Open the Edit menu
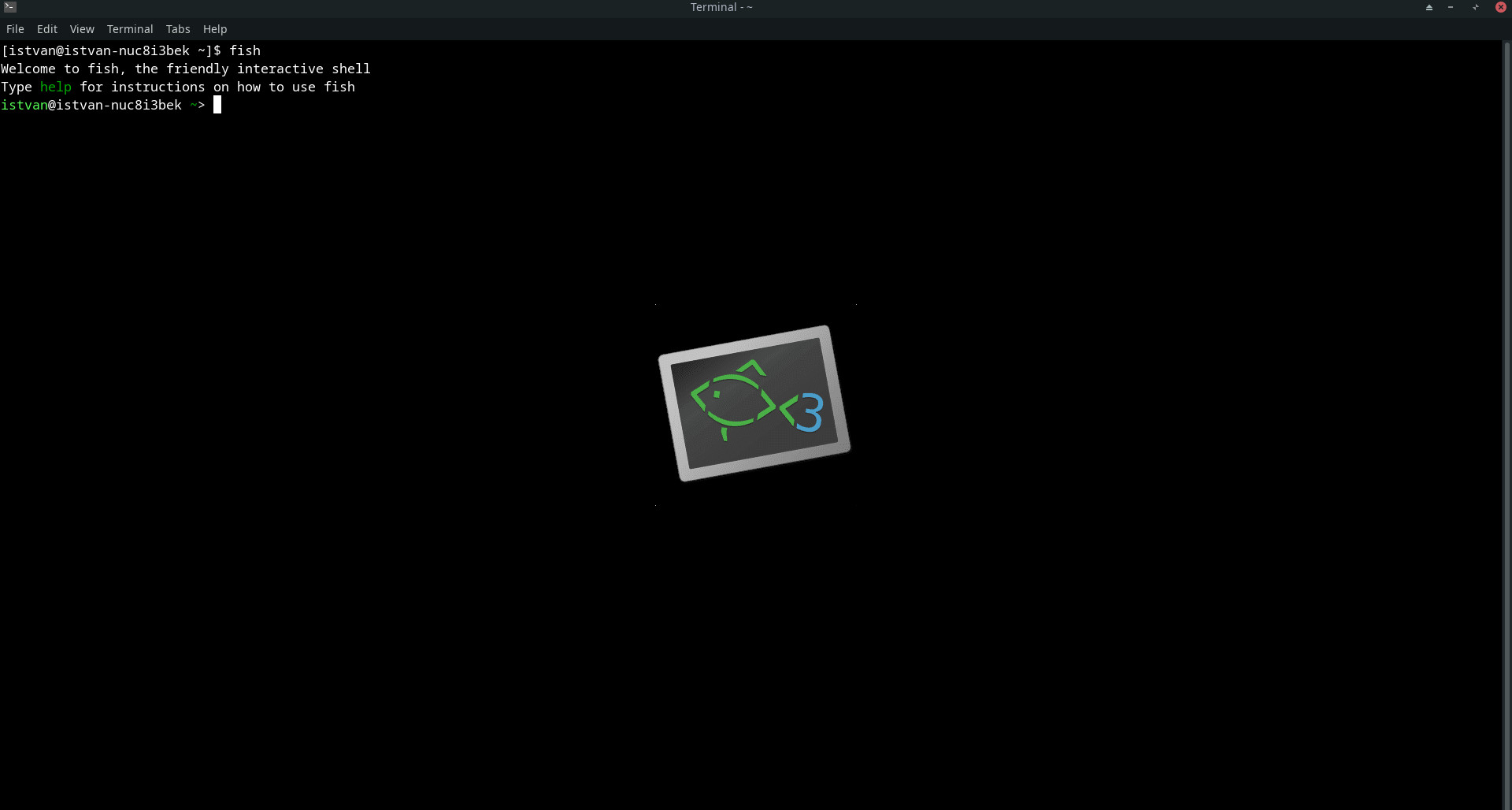The width and height of the screenshot is (1512, 810). click(x=47, y=29)
